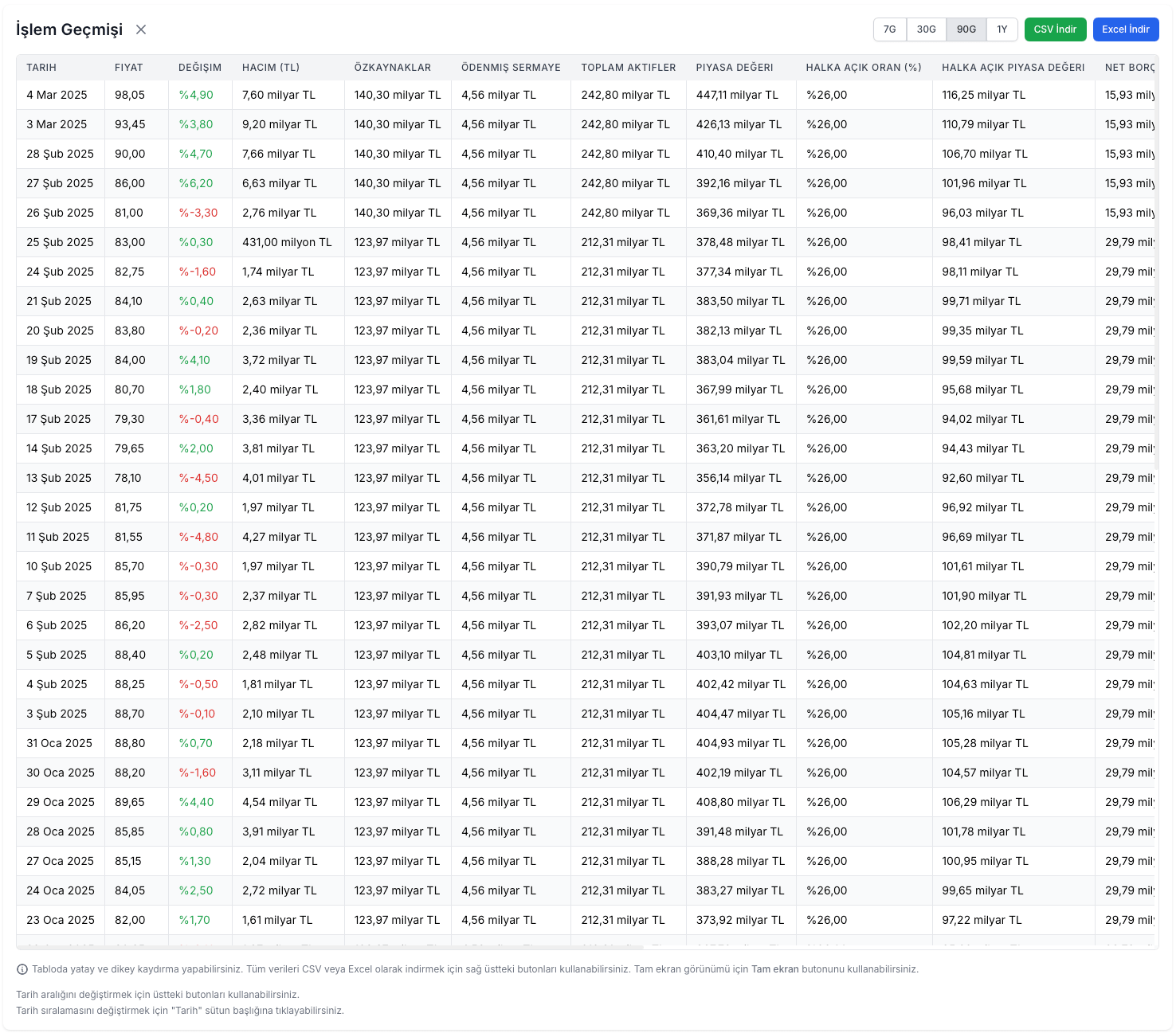Viewport: 1176px width, 1033px height.
Task: Click the 14 Şub 2025 date cell
Action: point(59,448)
